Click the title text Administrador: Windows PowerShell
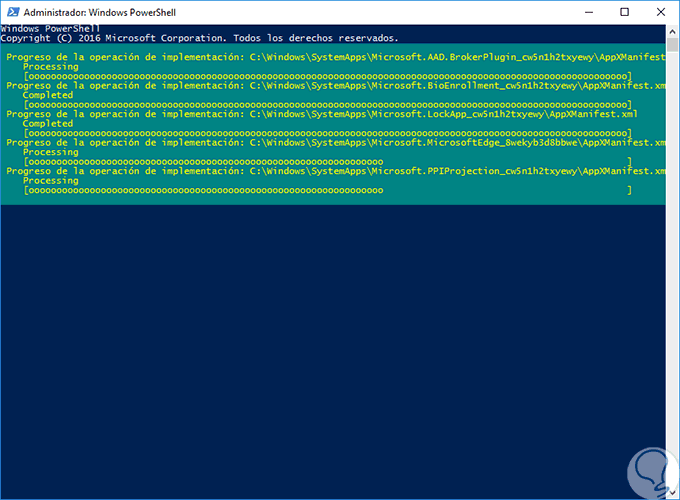Screen dimensions: 680x500 point(100,13)
